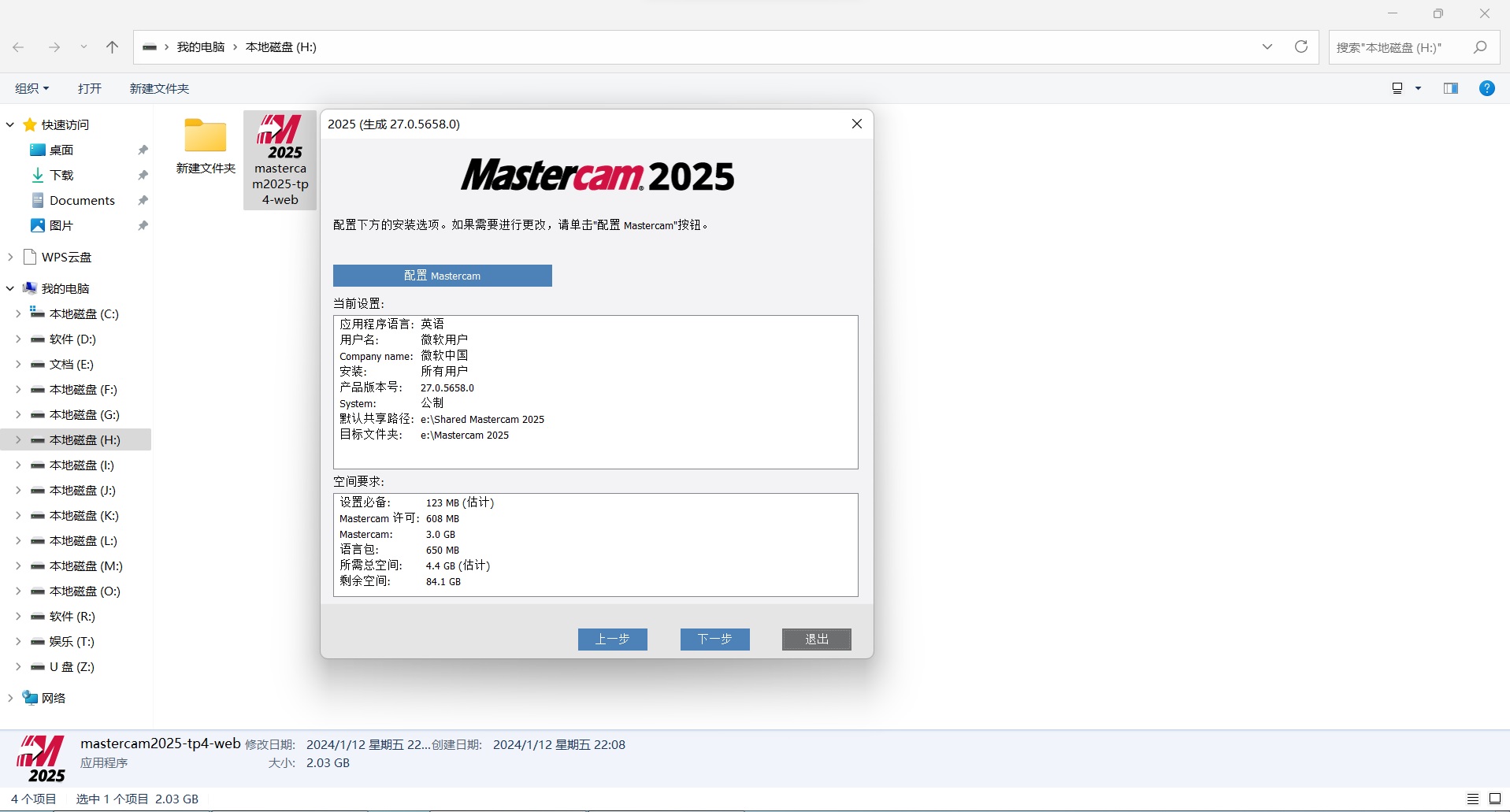
Task: Click the search magnifier icon
Action: pos(1480,47)
